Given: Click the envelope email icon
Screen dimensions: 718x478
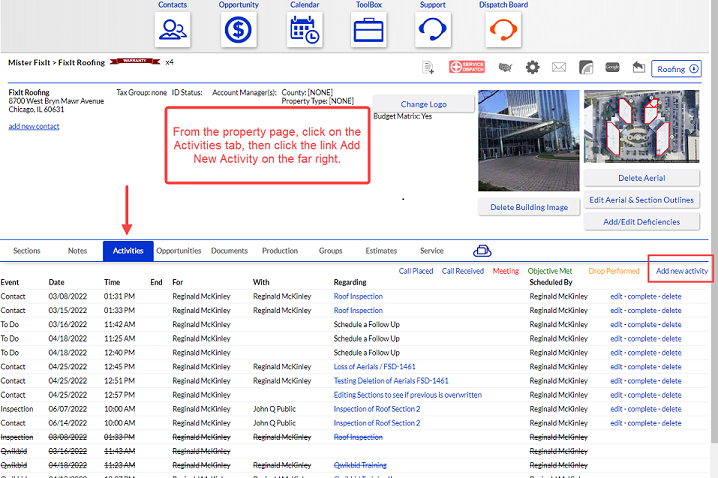Looking at the screenshot, I should click(x=559, y=68).
